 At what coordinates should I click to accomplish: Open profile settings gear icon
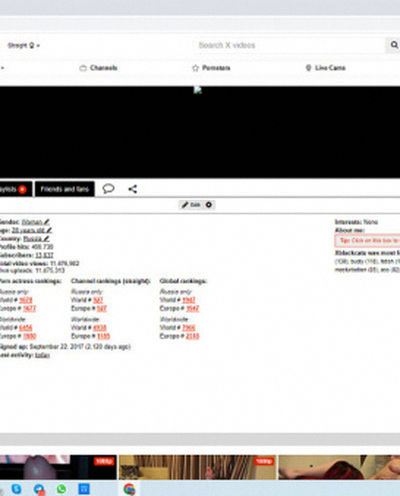(x=209, y=205)
